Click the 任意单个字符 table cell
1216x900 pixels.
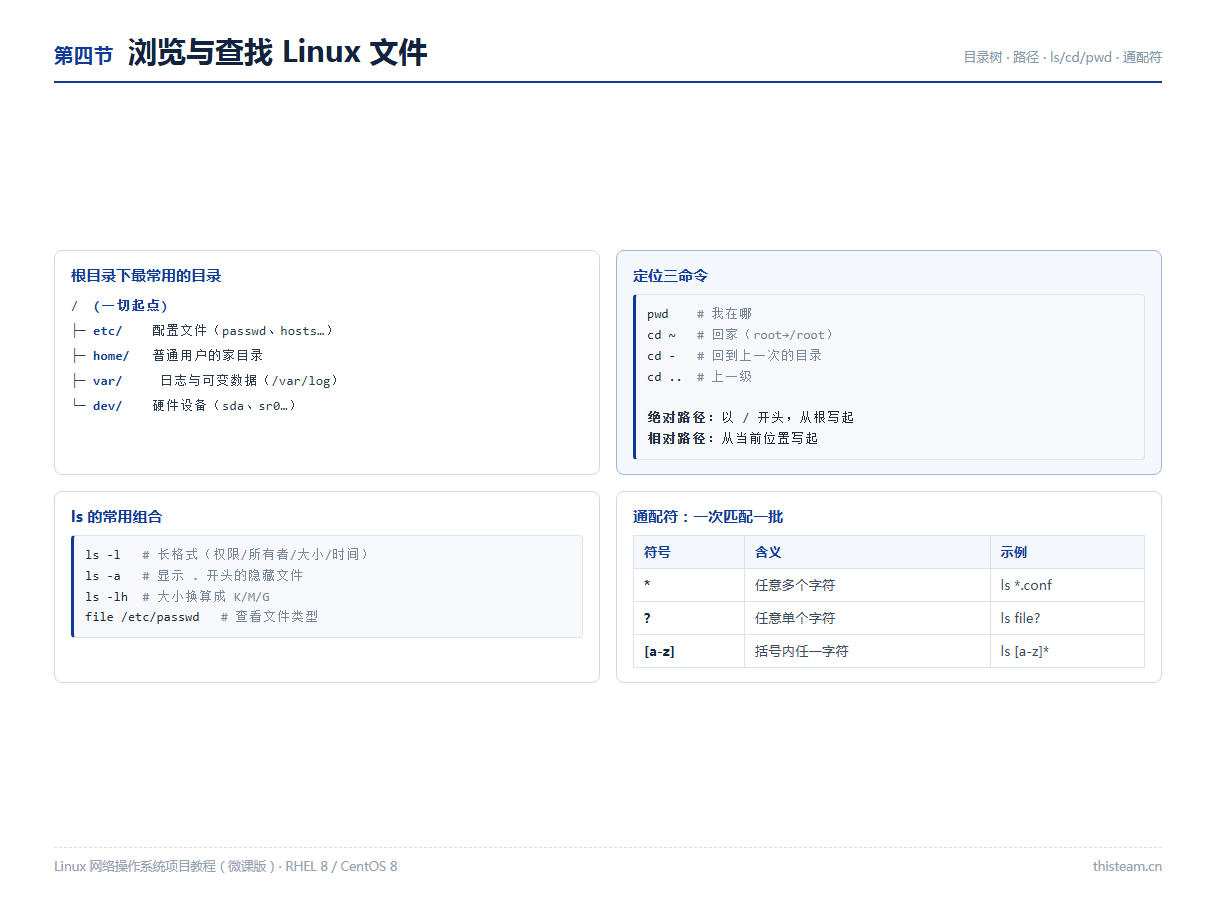pyautogui.click(x=867, y=618)
